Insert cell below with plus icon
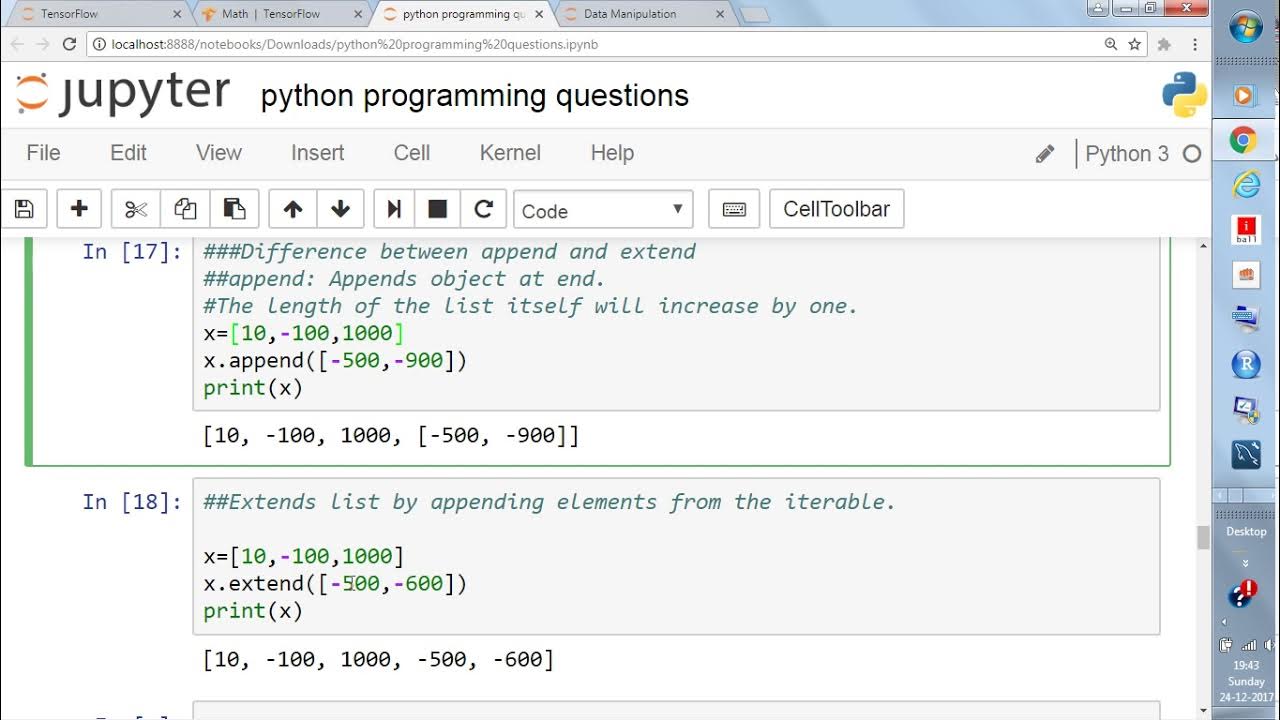 (79, 209)
